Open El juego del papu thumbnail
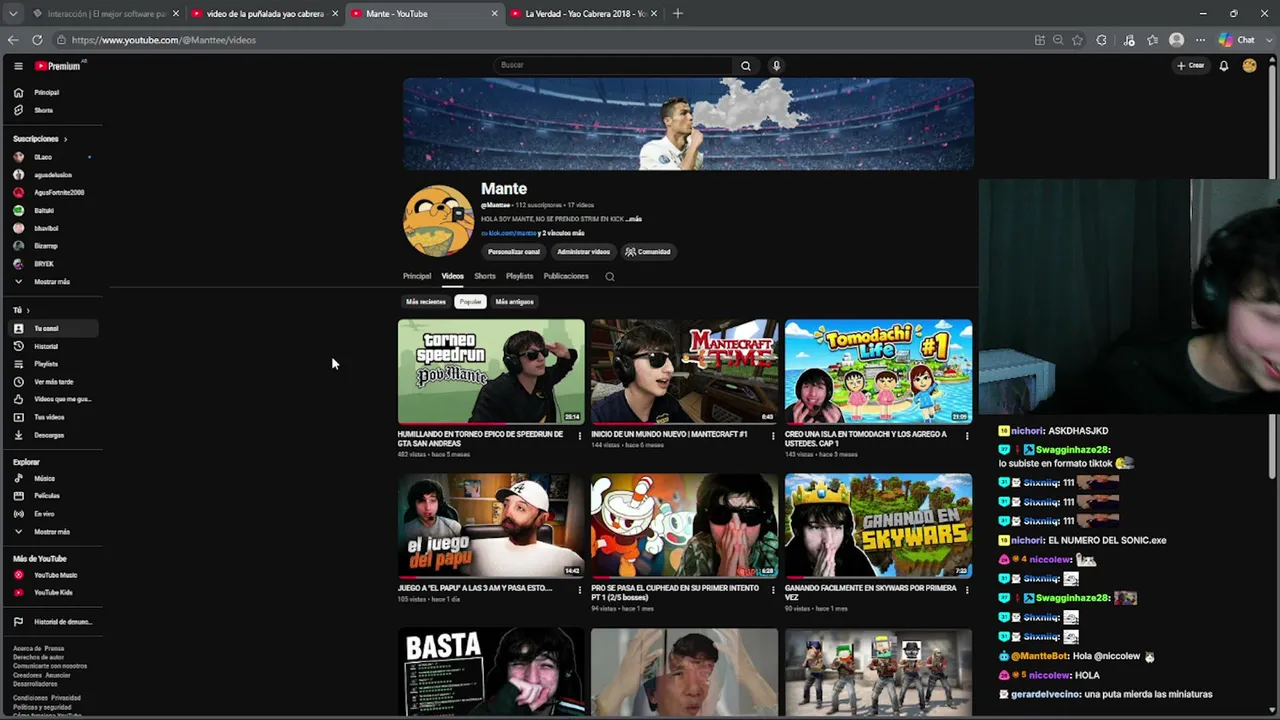This screenshot has width=1280, height=720. coord(491,526)
